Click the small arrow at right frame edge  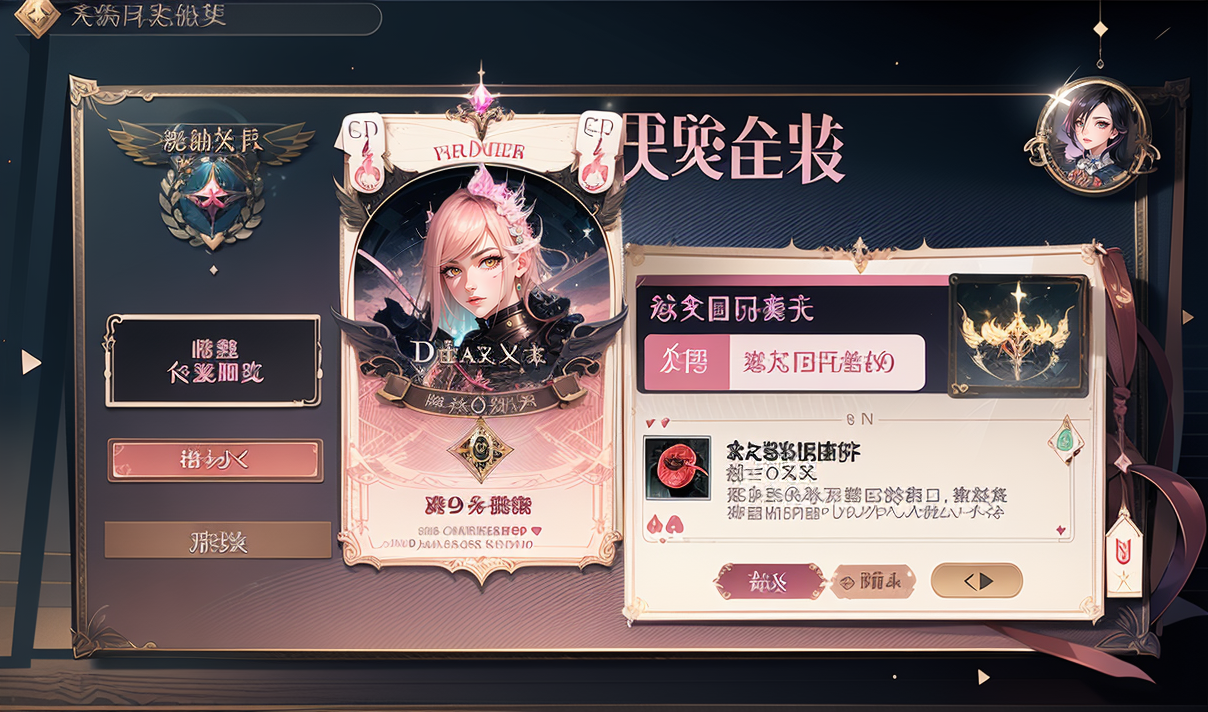tap(1187, 317)
